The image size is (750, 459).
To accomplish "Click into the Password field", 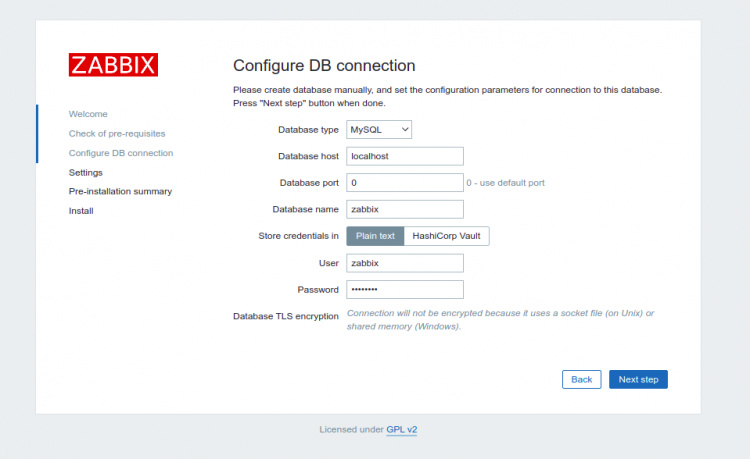I will click(404, 289).
